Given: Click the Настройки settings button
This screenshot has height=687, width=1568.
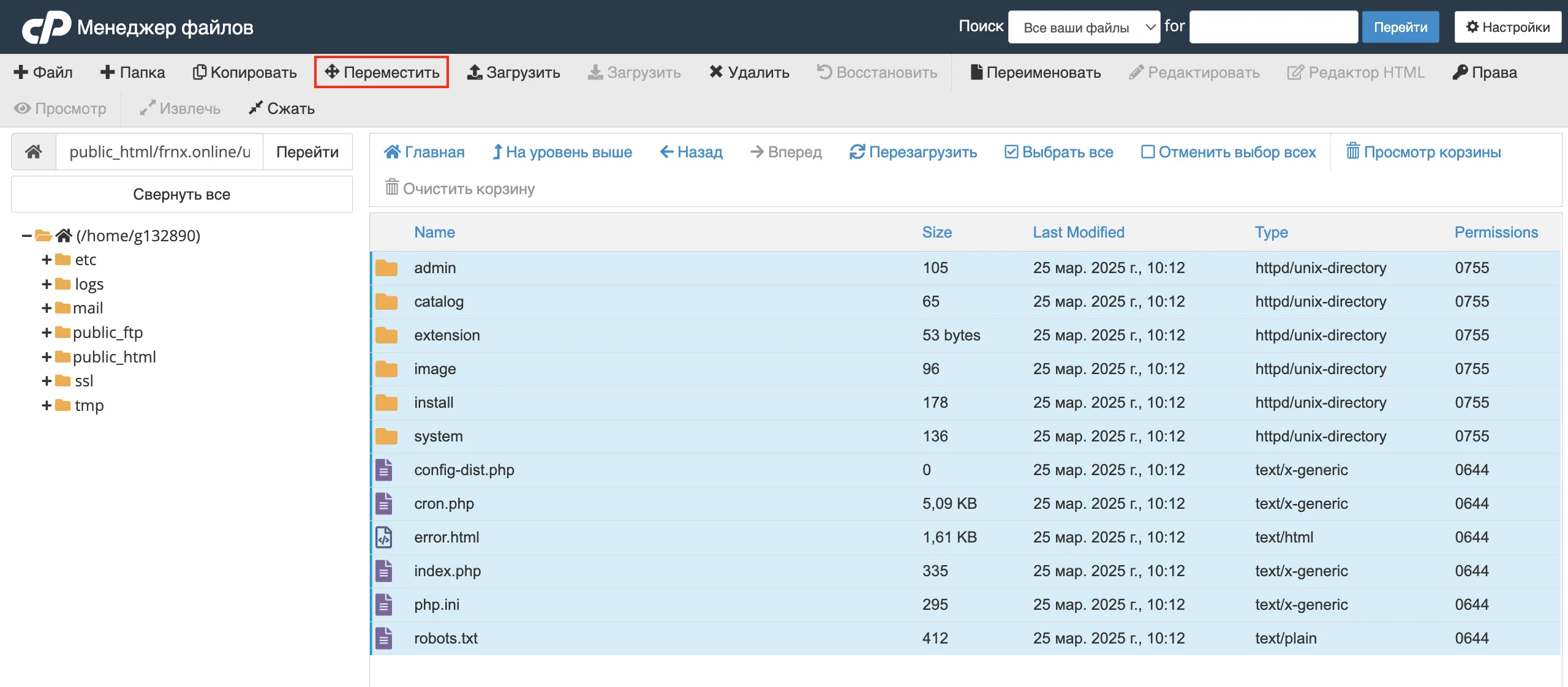Looking at the screenshot, I should pyautogui.click(x=1508, y=27).
